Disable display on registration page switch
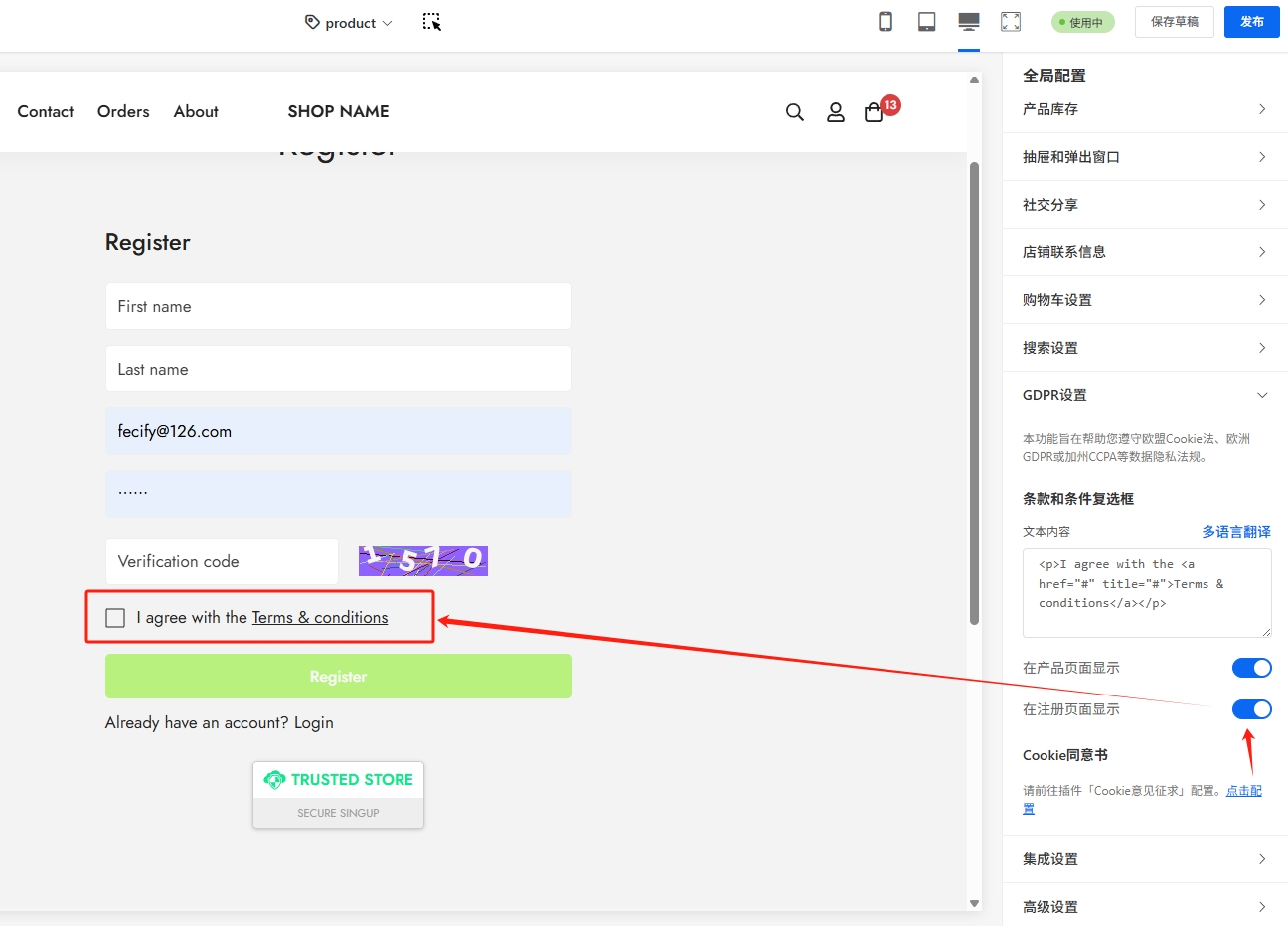The height and width of the screenshot is (926, 1288). (x=1251, y=709)
